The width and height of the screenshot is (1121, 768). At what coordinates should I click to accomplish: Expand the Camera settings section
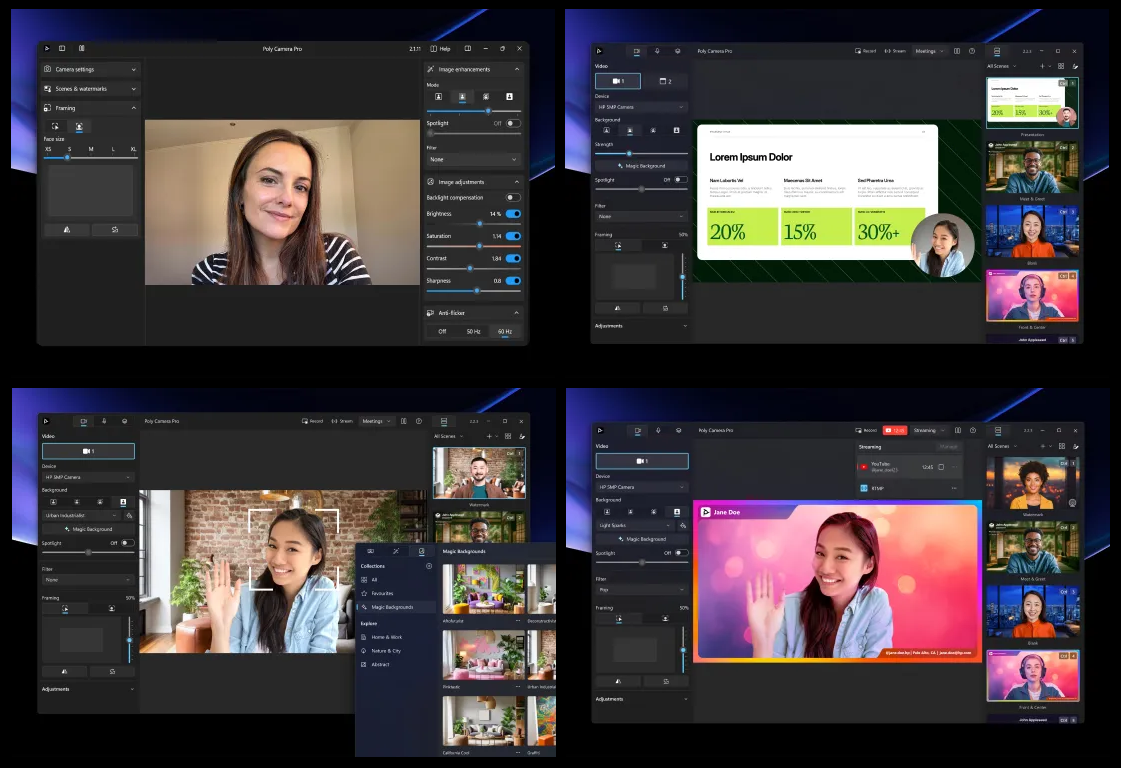tap(90, 69)
